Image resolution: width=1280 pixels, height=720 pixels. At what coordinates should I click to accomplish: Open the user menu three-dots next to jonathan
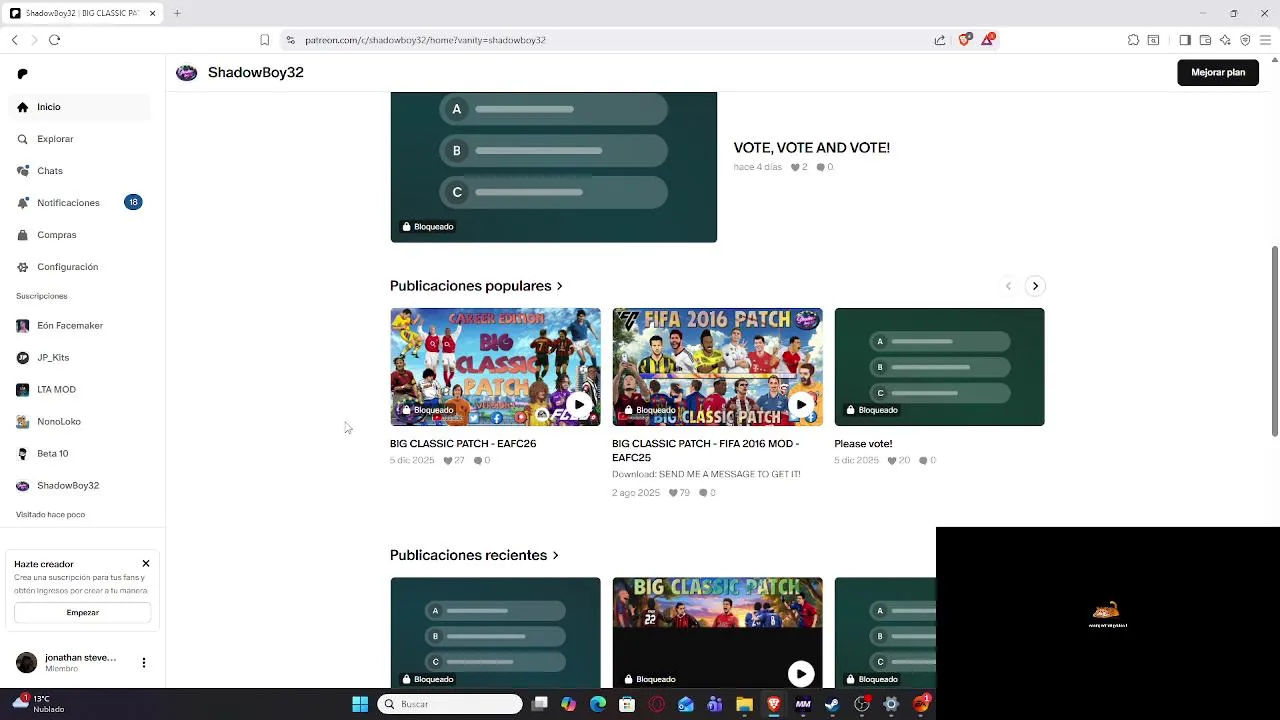(144, 663)
